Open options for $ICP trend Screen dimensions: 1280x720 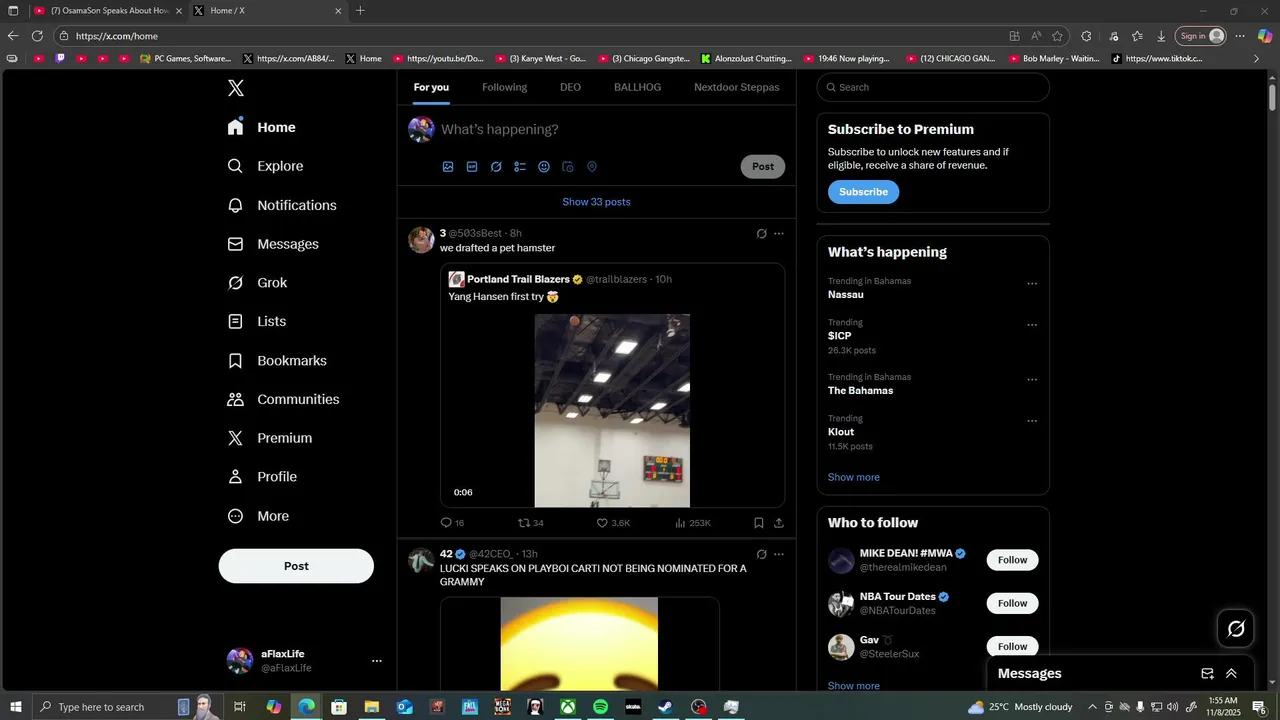pyautogui.click(x=1032, y=325)
